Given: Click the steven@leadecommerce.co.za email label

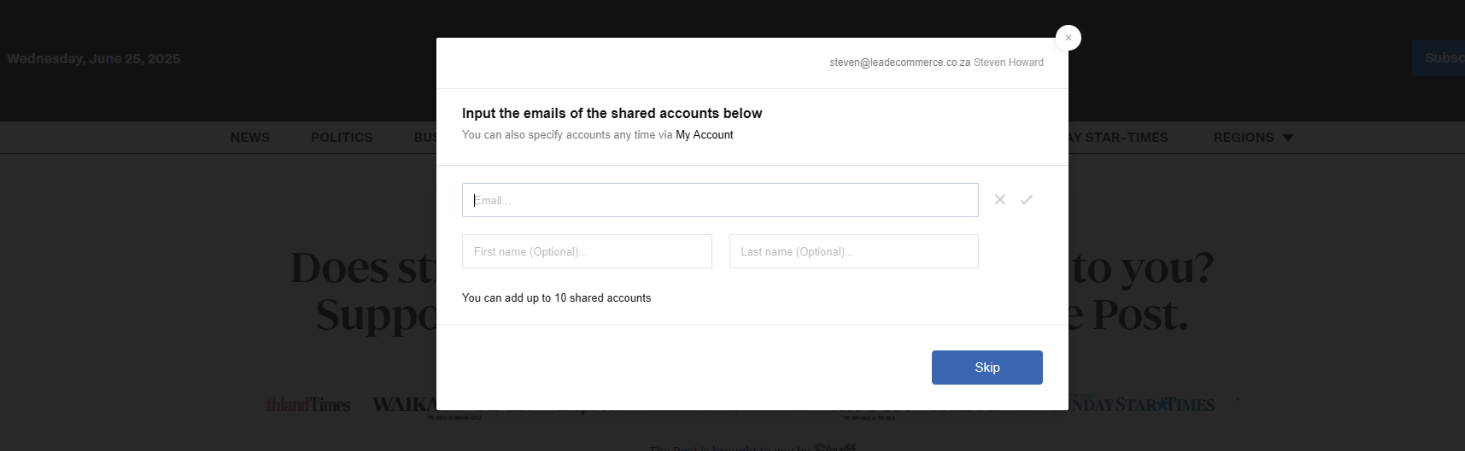Looking at the screenshot, I should (x=900, y=62).
